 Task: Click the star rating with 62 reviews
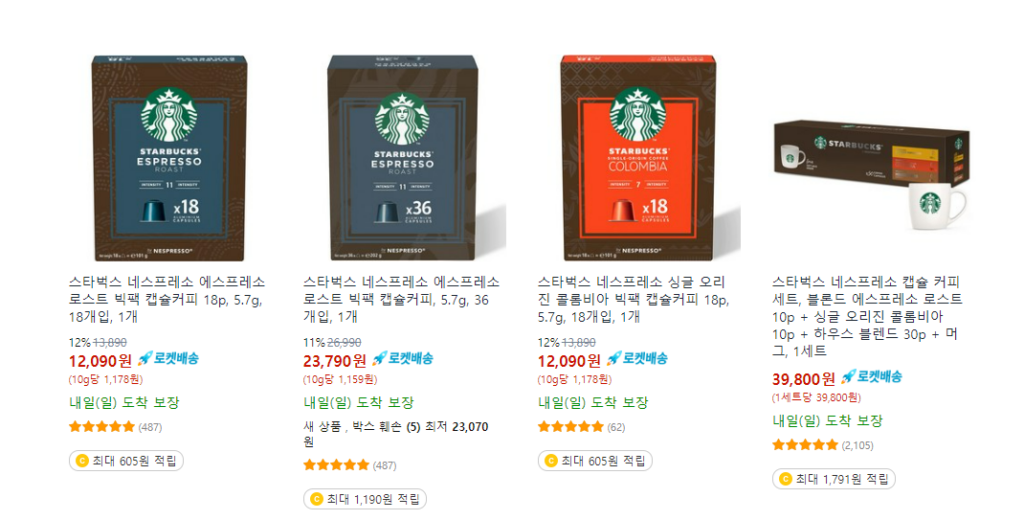click(x=570, y=427)
